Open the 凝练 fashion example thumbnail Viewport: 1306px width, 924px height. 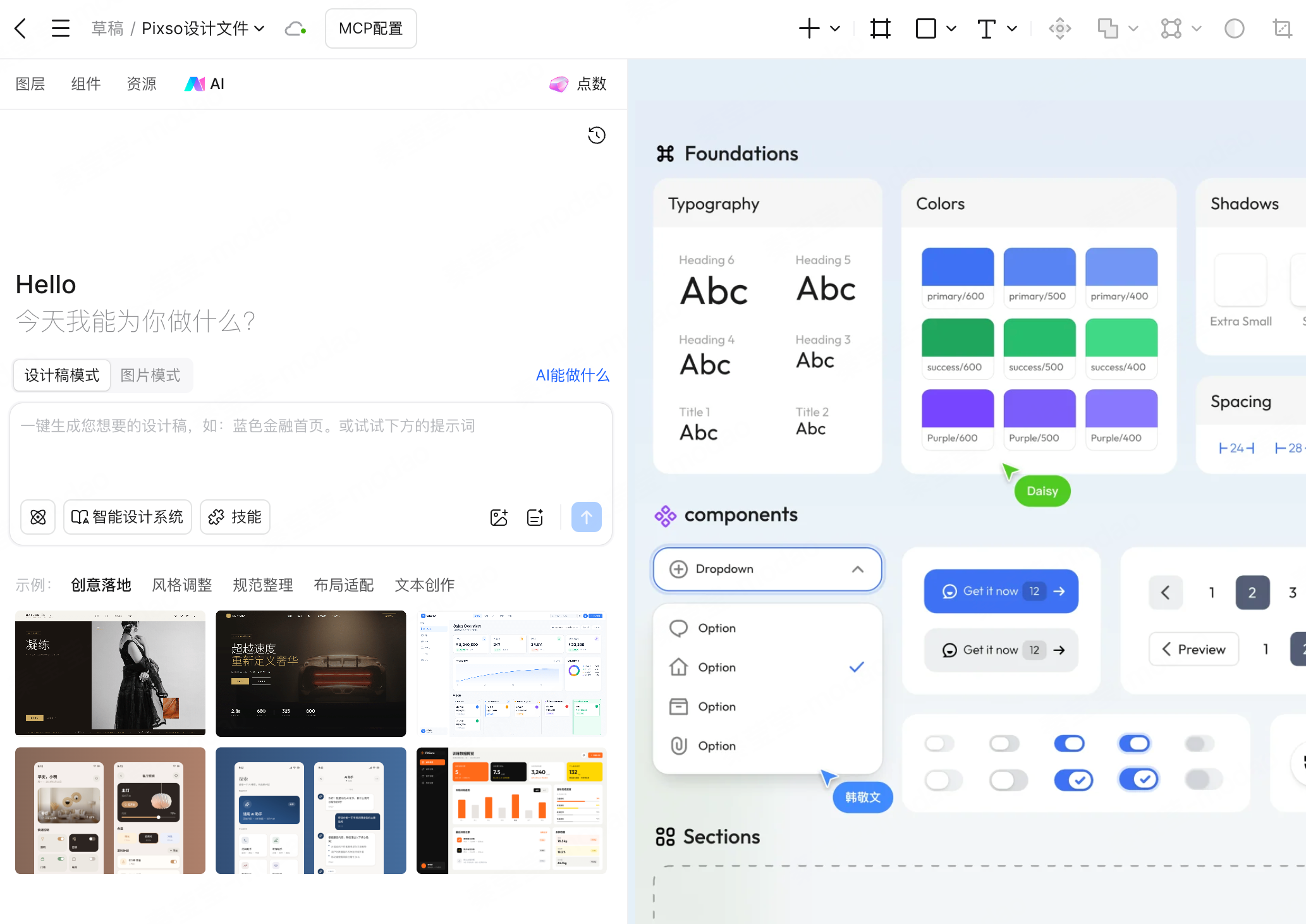click(110, 673)
